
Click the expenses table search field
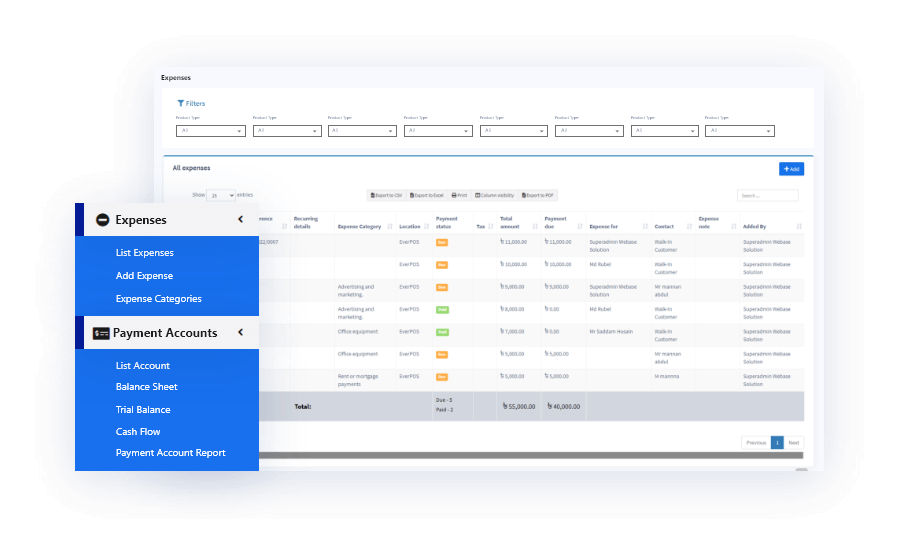767,196
